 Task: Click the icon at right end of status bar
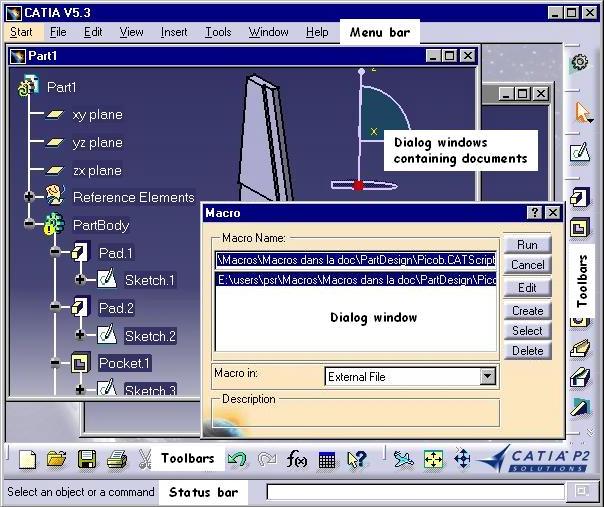click(x=582, y=491)
